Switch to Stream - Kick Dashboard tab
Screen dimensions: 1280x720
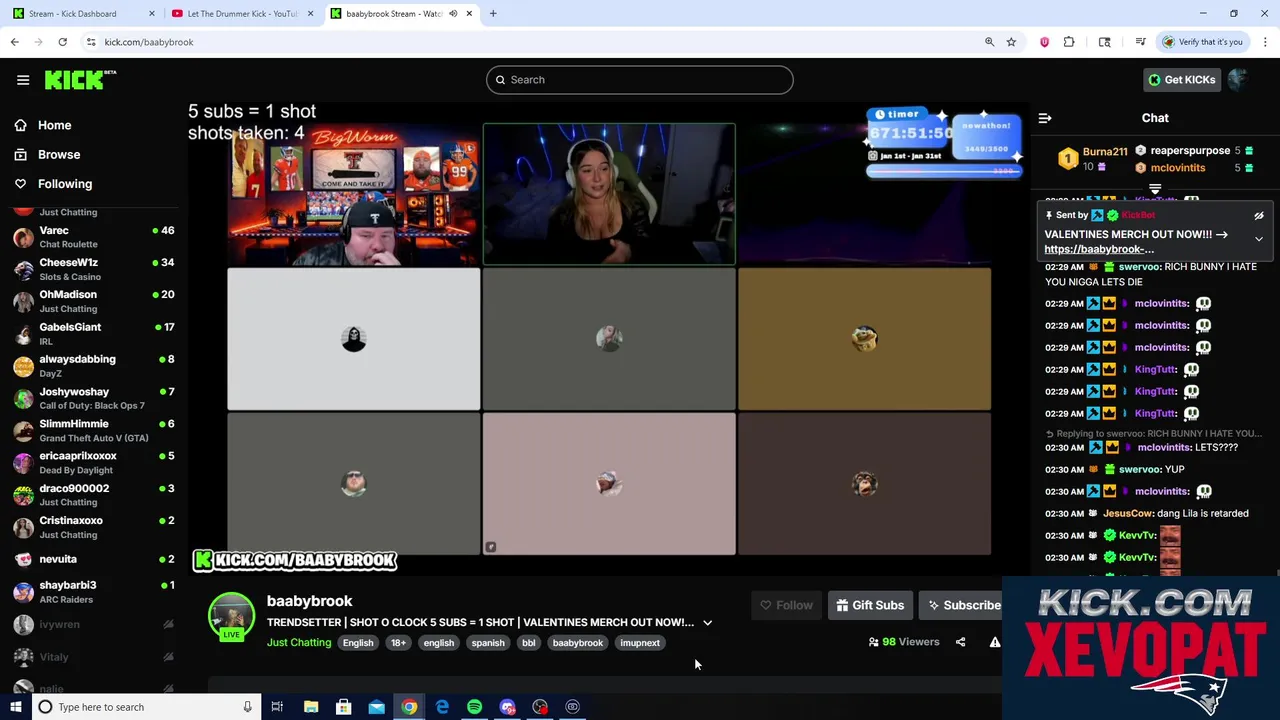[x=73, y=14]
